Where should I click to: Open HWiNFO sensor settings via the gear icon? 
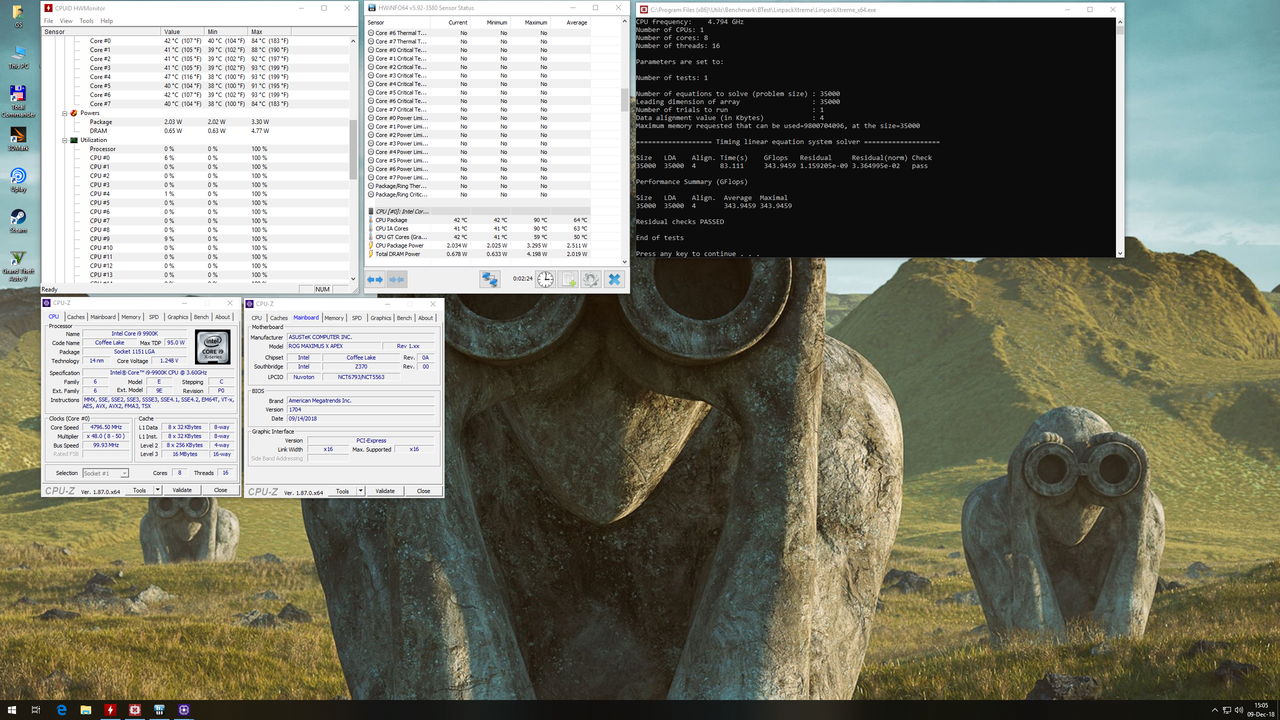coord(590,279)
